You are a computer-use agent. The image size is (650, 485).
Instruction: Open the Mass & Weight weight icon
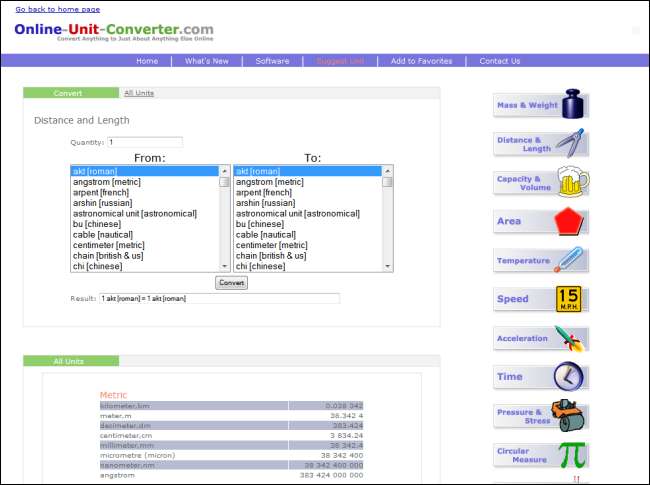(x=573, y=104)
